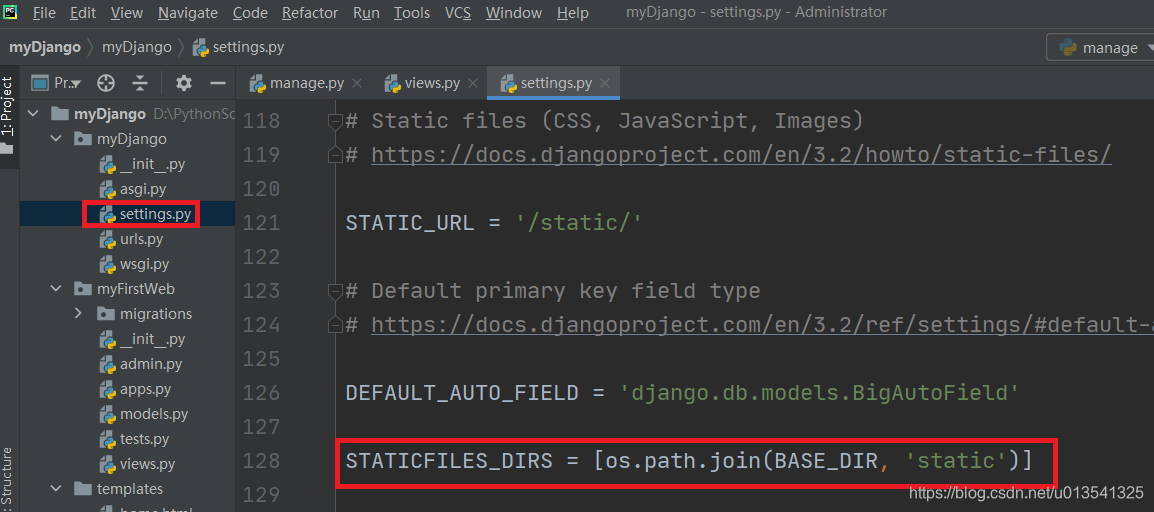Open the Tools menu
This screenshot has height=512, width=1154.
pos(411,13)
